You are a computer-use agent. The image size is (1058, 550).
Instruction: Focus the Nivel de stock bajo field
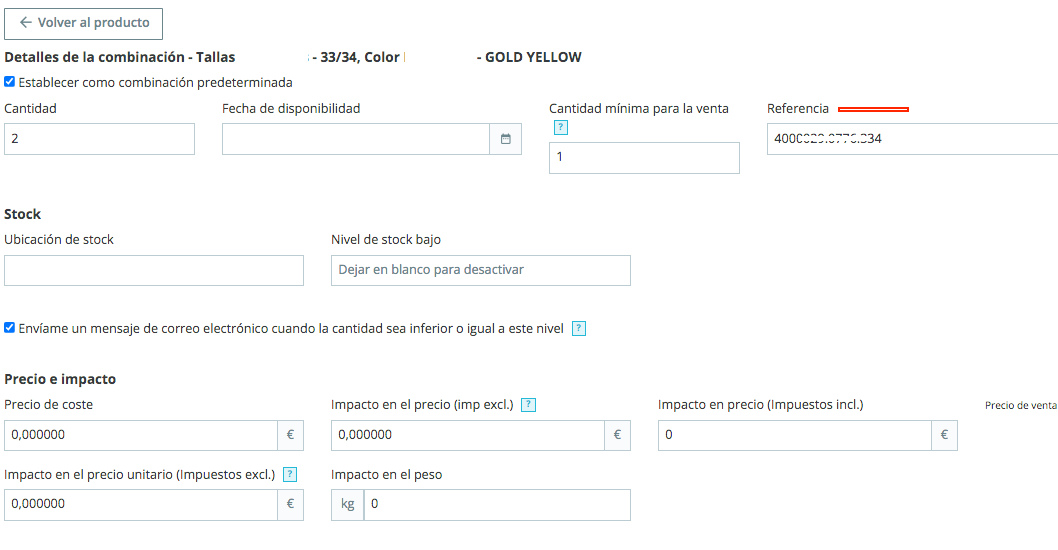pos(480,270)
